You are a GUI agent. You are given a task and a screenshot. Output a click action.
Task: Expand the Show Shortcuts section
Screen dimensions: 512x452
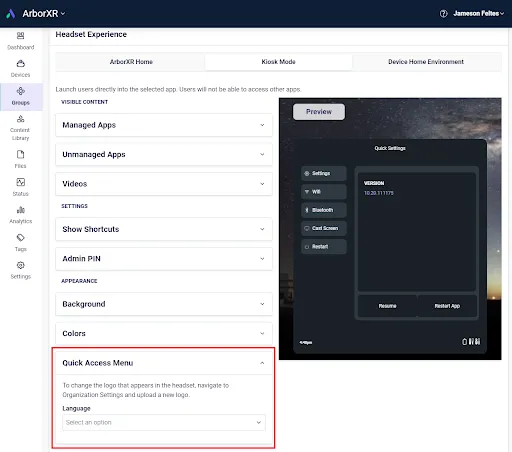(164, 229)
